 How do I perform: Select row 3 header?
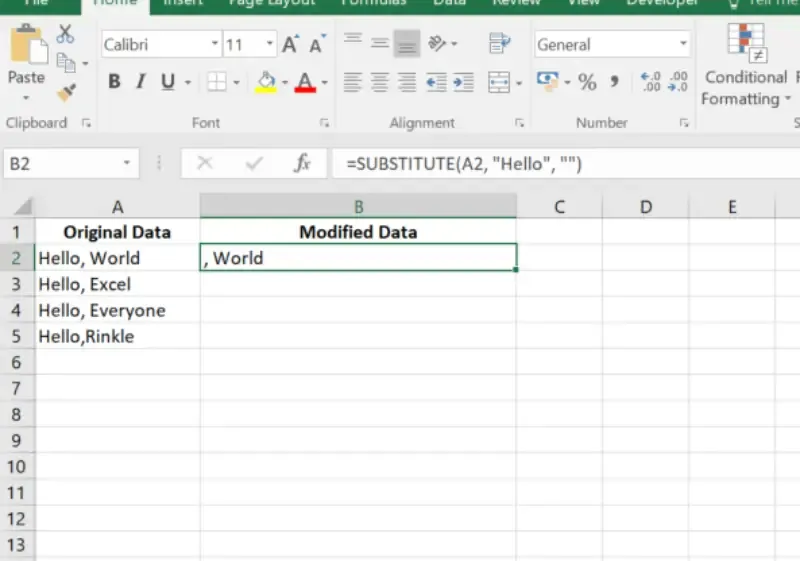(17, 284)
